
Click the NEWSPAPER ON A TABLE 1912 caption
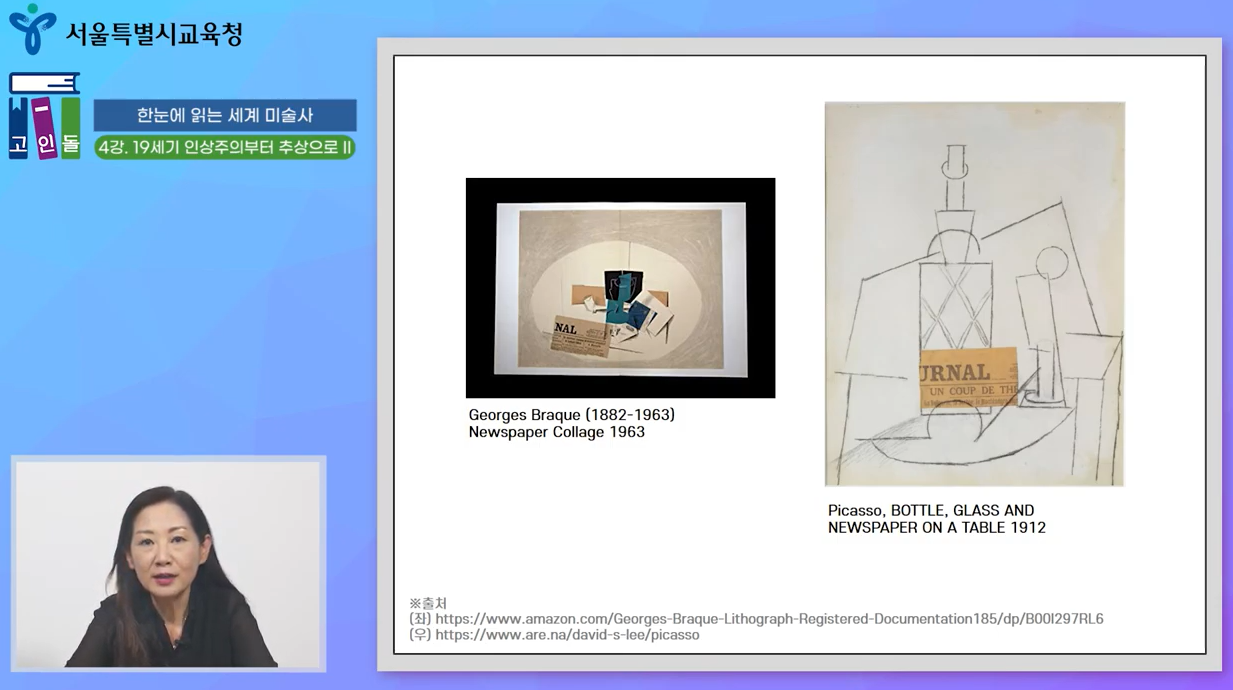pyautogui.click(x=937, y=527)
